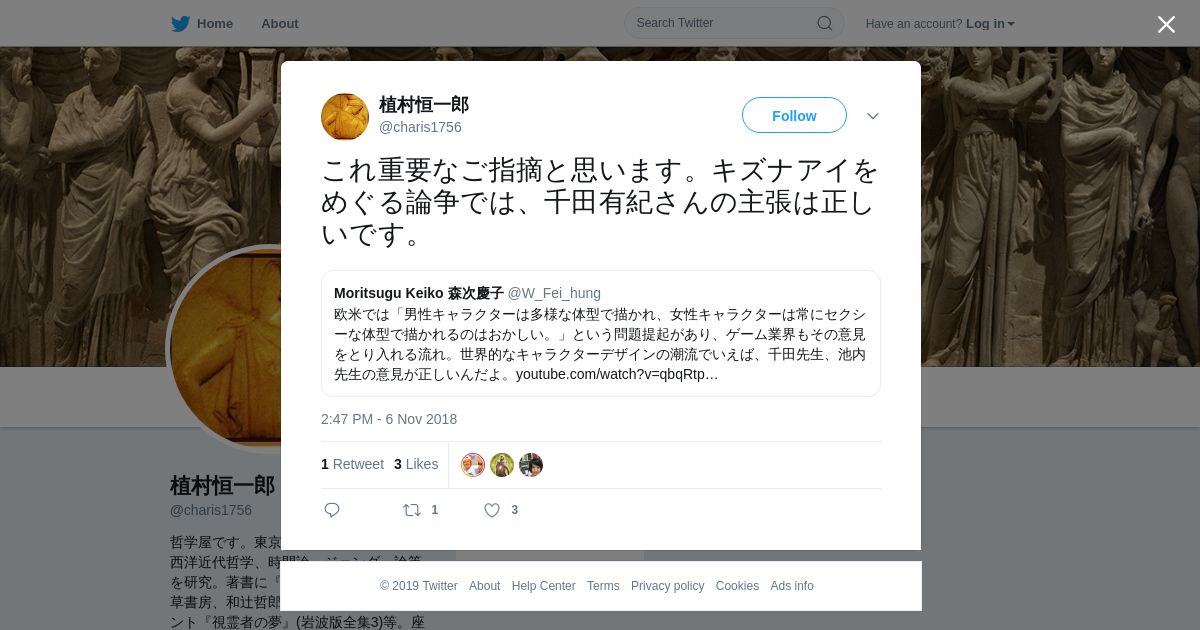
Task: Click the reply speech bubble icon
Action: pyautogui.click(x=332, y=510)
